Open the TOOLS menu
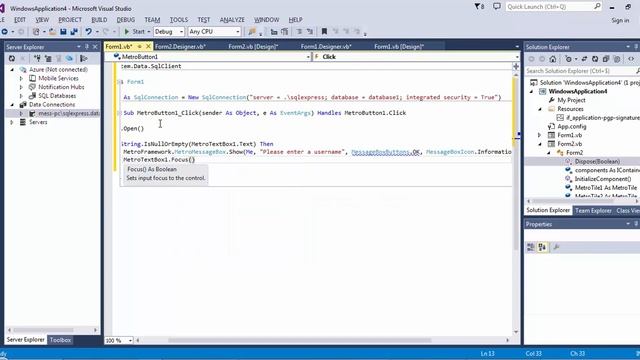This screenshot has height=360, width=640. pos(179,20)
